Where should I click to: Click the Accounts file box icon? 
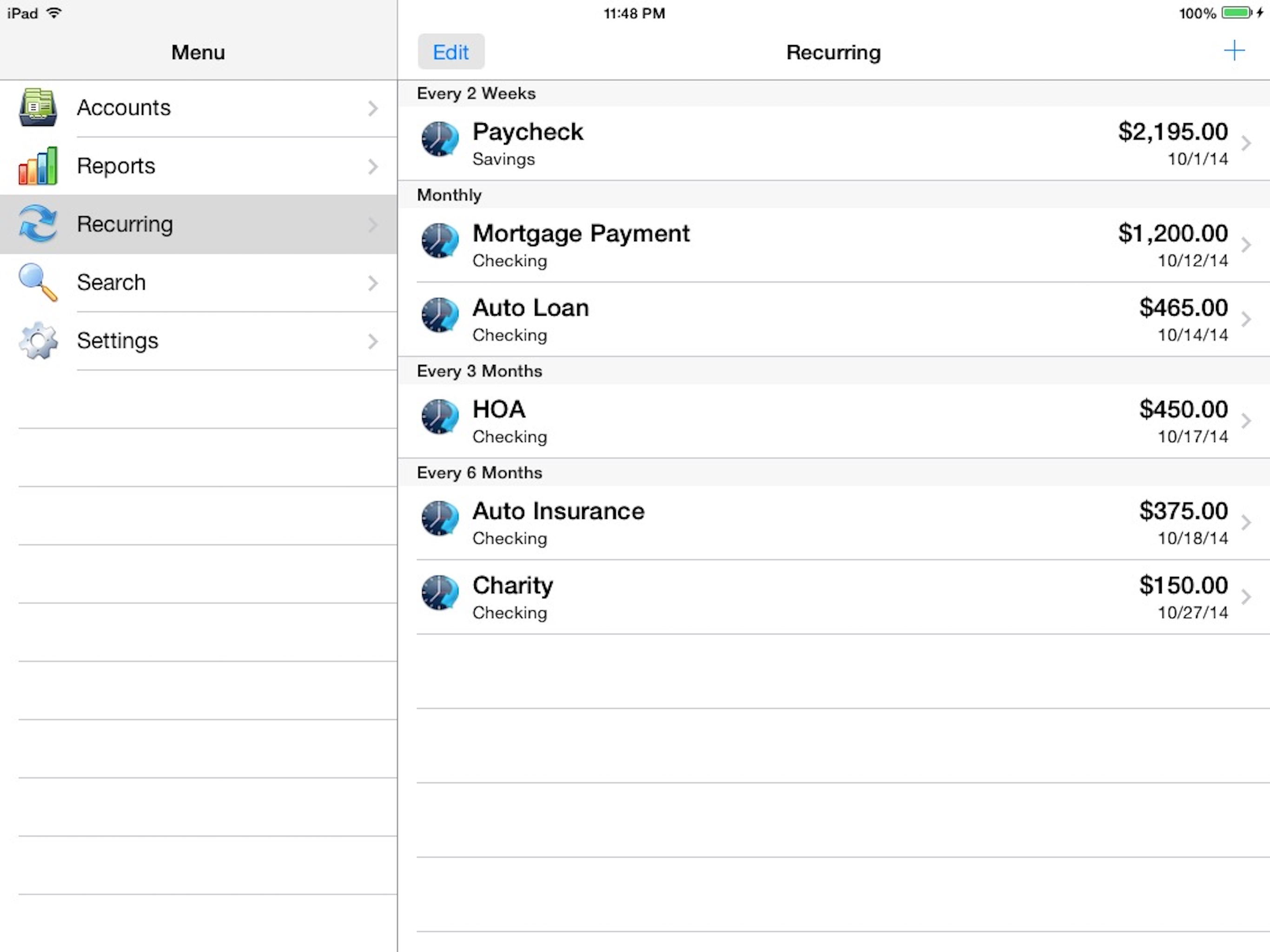(38, 107)
